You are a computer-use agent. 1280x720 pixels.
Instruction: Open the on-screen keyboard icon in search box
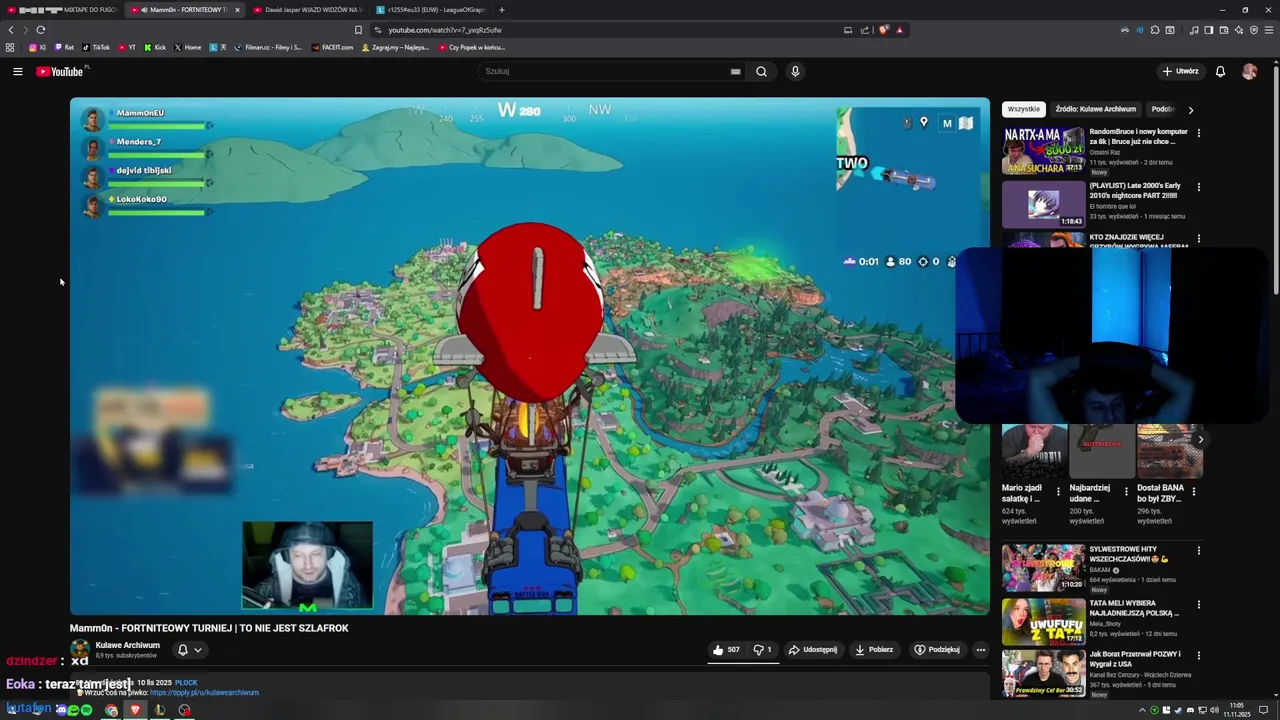point(735,71)
